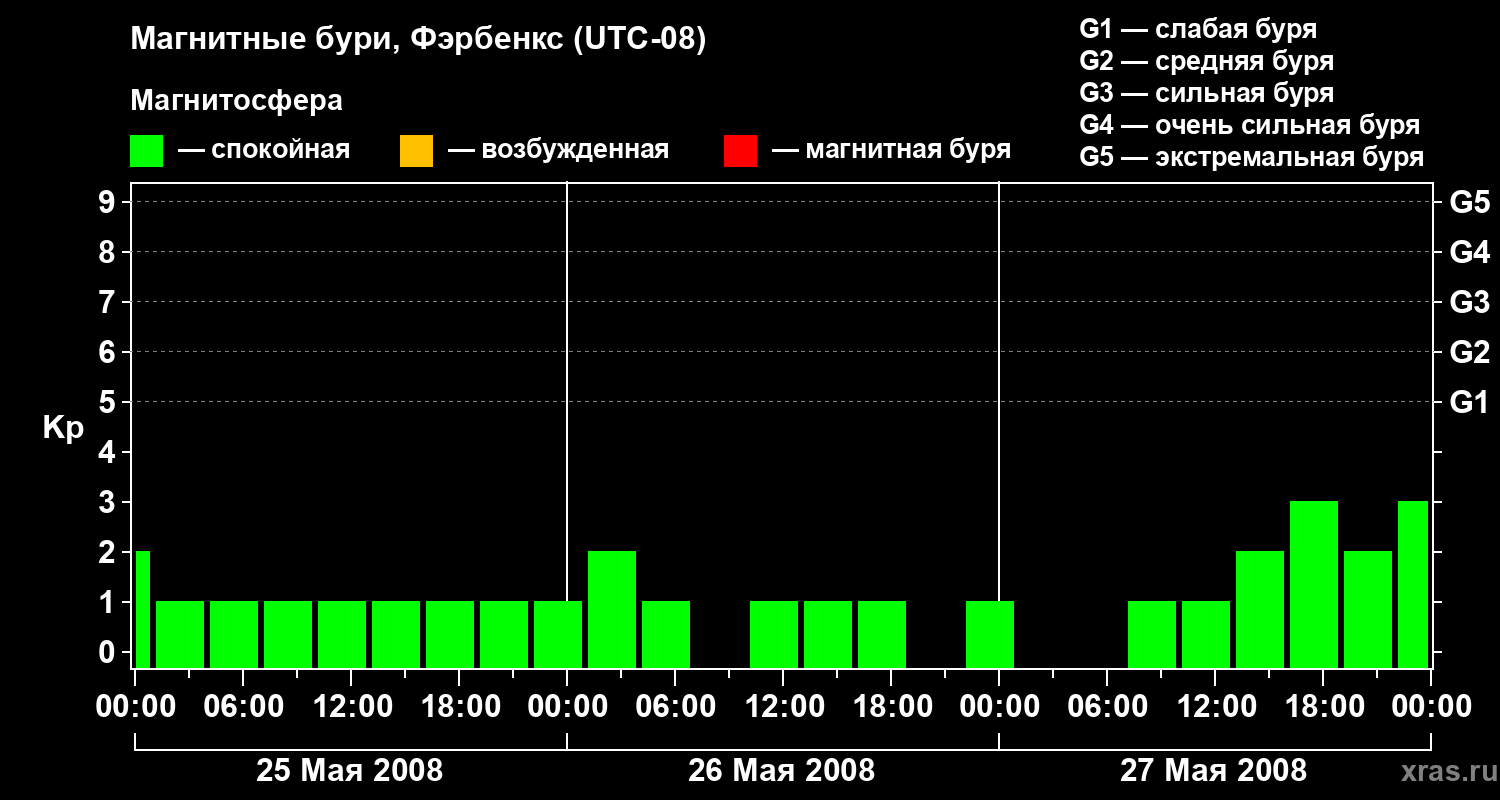
Task: Click the Kp 2 bar between 27 May 12:00 and 18:00
Action: [x=1260, y=609]
